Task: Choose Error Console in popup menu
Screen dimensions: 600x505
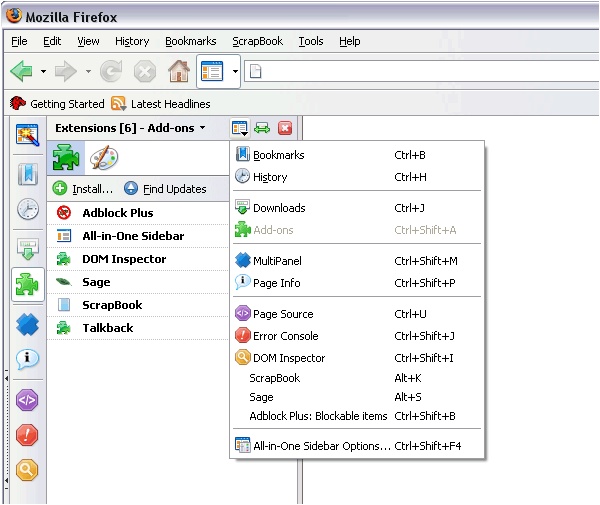Action: click(357, 336)
